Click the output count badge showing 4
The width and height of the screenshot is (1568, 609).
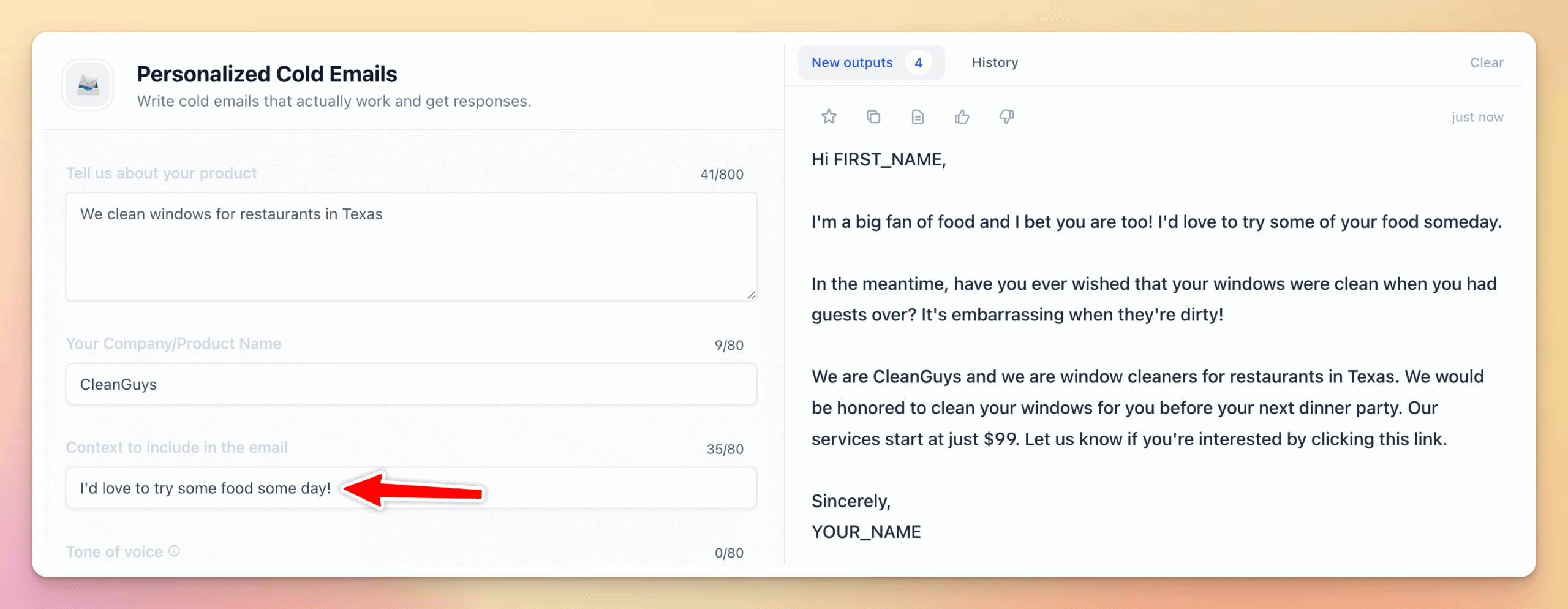click(x=918, y=62)
